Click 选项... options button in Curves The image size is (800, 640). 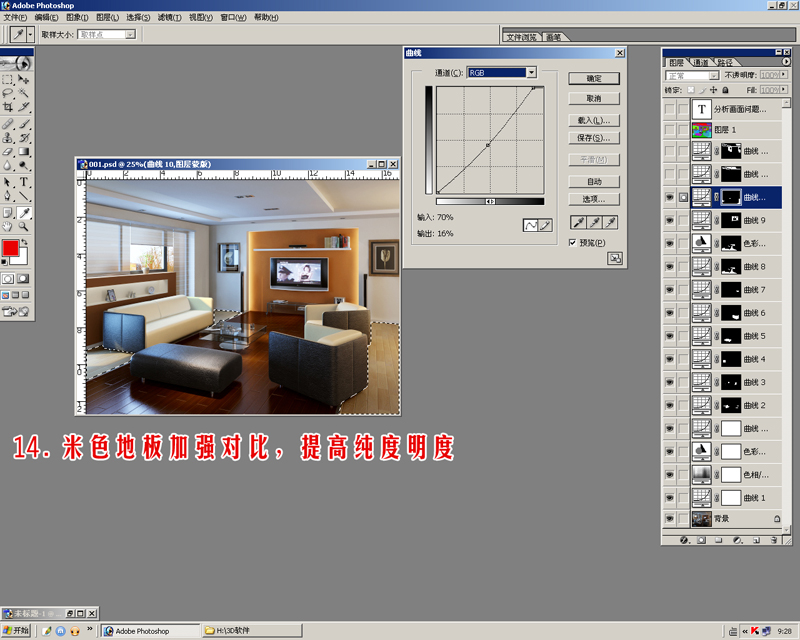594,199
